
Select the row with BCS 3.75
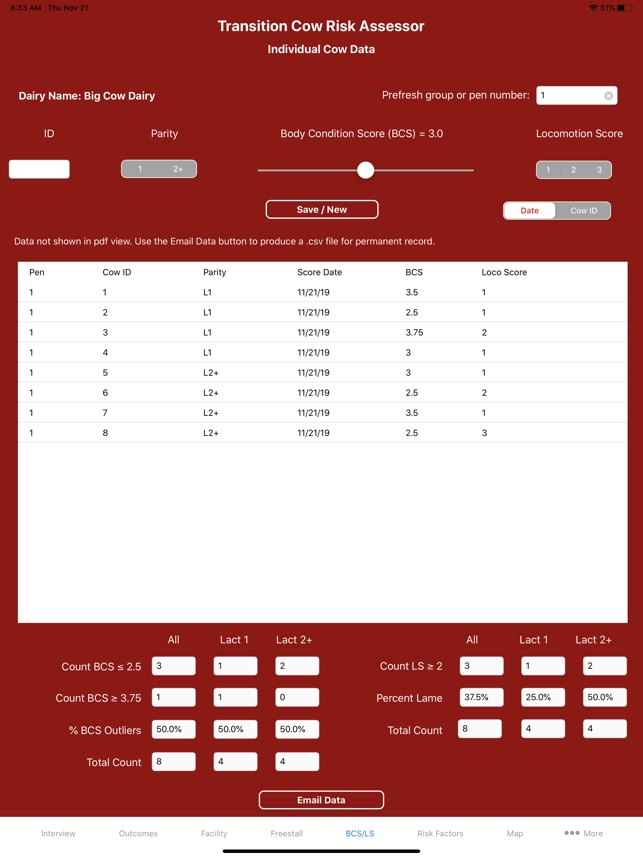pos(323,332)
